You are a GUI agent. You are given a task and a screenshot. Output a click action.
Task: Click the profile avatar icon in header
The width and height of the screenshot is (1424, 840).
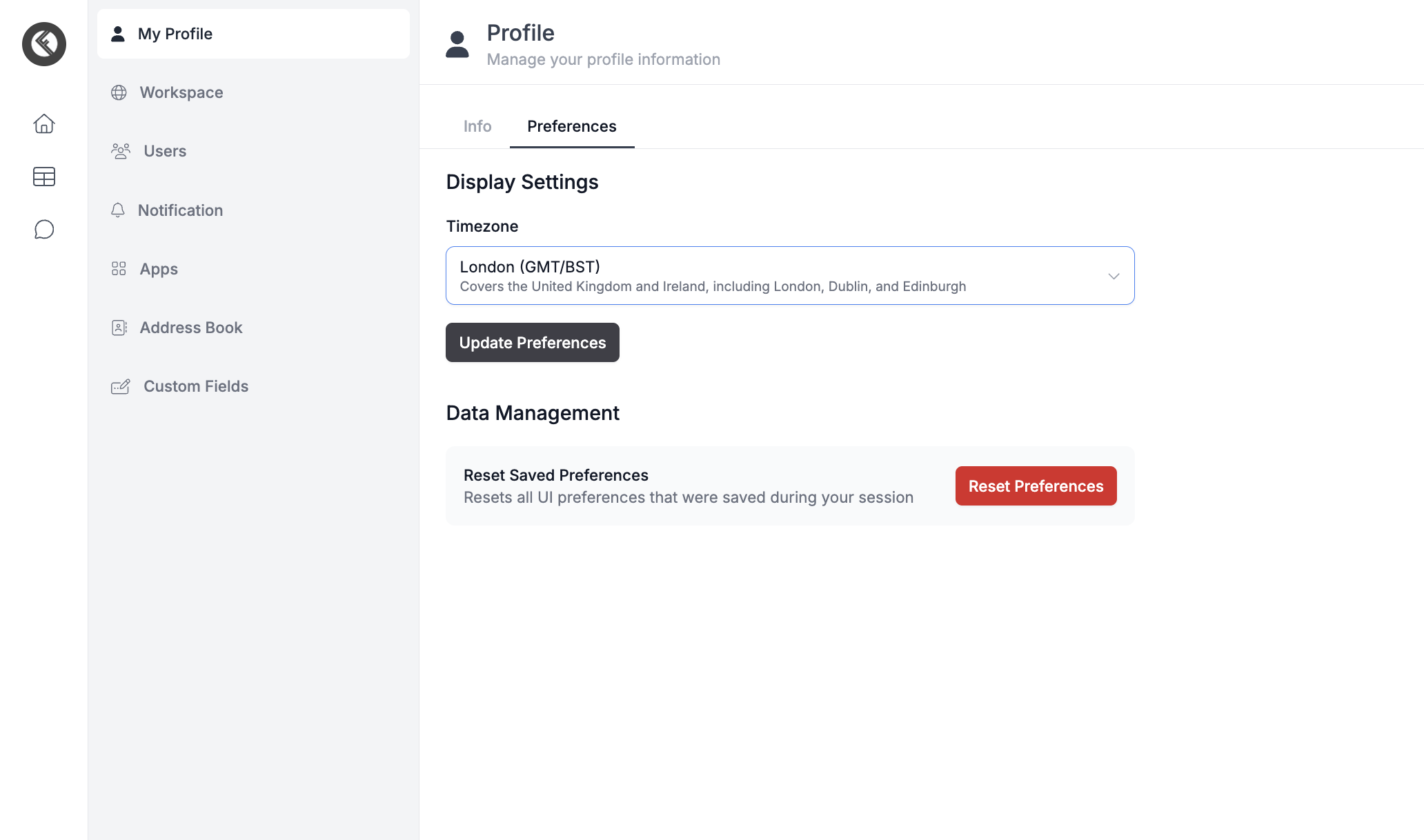point(457,44)
